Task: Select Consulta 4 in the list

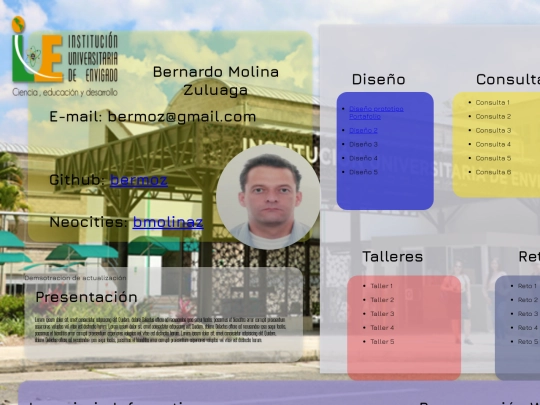Action: [x=493, y=144]
